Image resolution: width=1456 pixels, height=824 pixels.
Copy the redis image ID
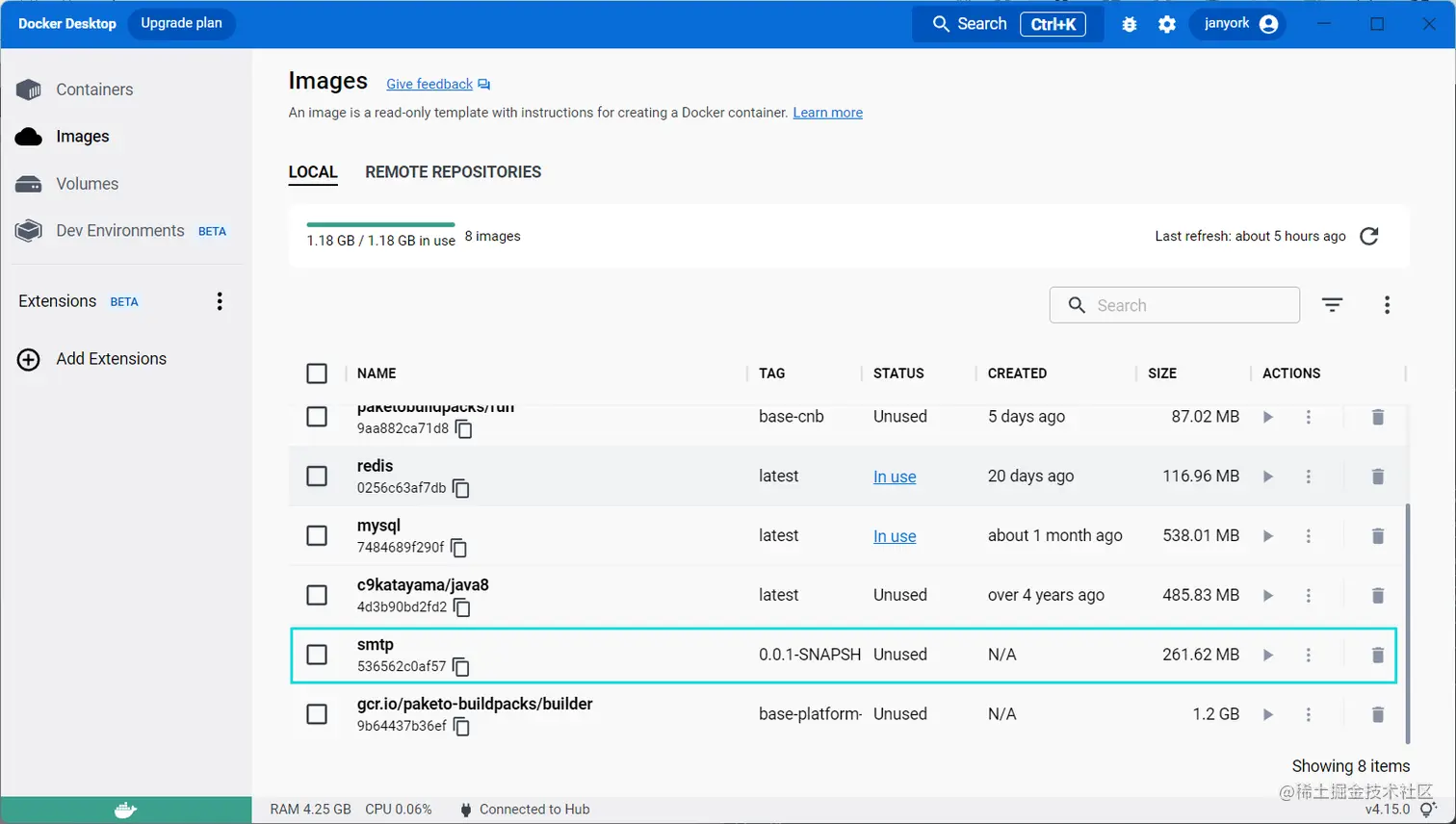(x=461, y=488)
